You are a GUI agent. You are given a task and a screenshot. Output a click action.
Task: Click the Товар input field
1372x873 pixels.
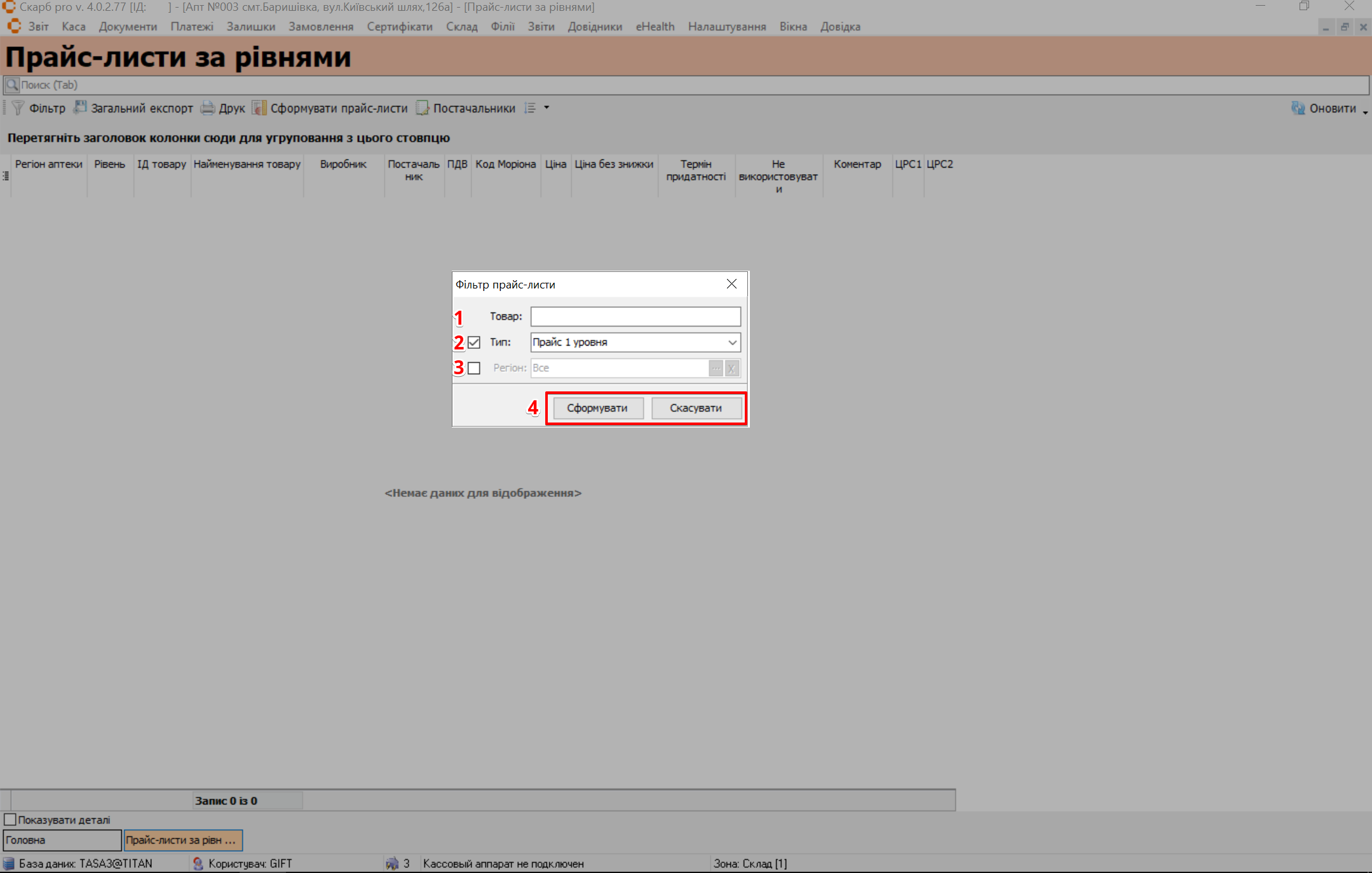[635, 316]
